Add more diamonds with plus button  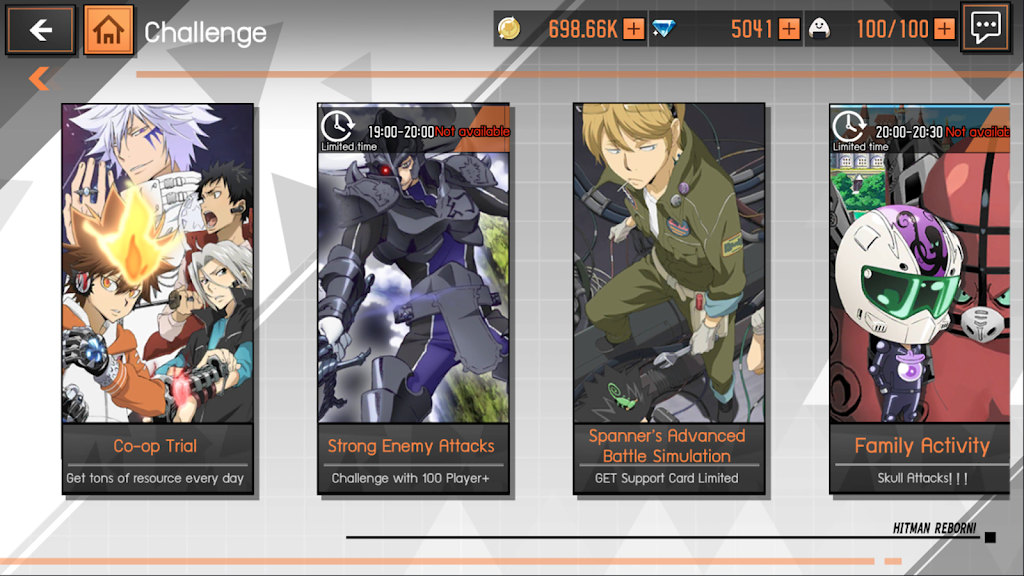click(789, 29)
